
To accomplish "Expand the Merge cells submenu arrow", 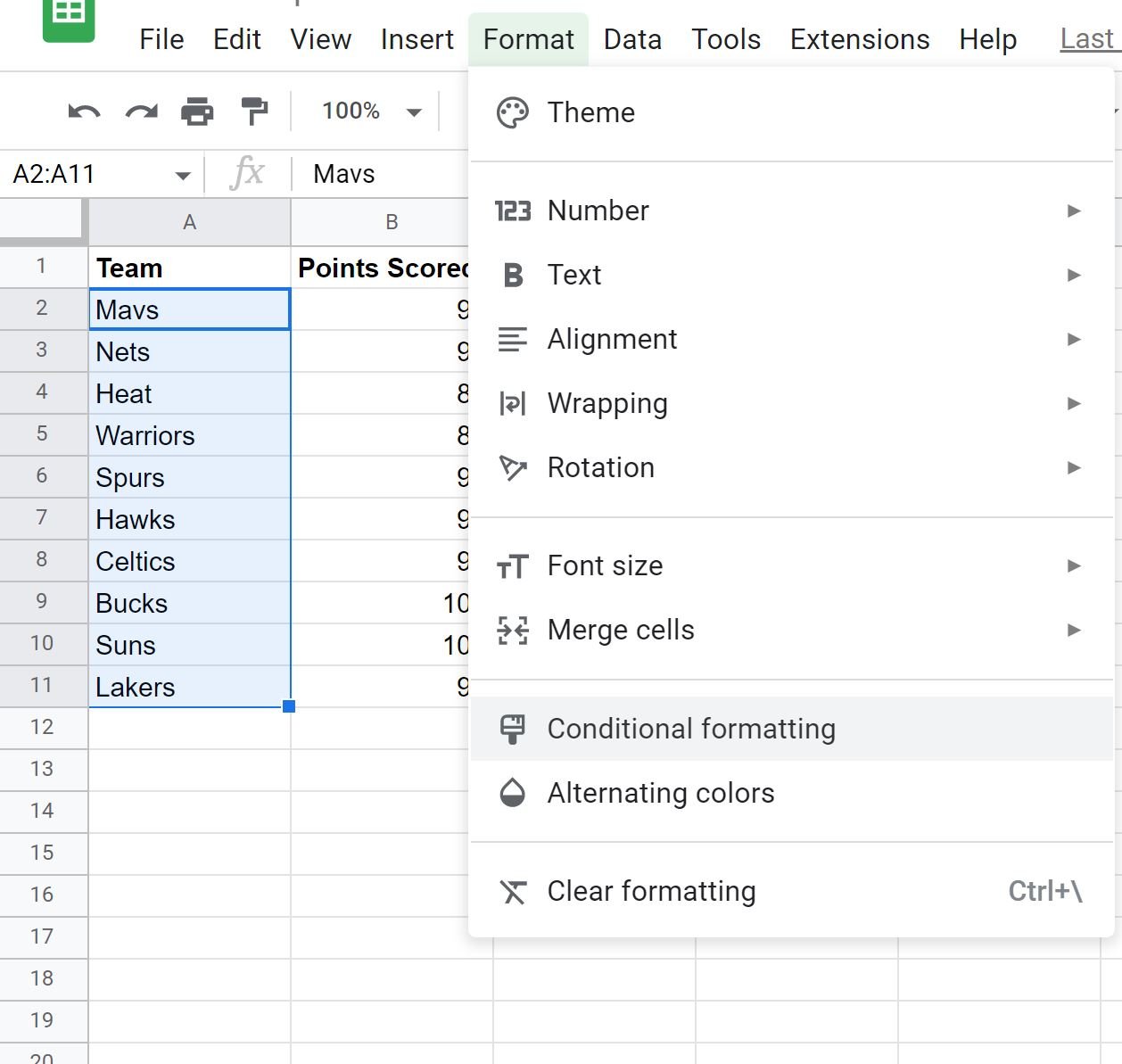I will (1074, 631).
